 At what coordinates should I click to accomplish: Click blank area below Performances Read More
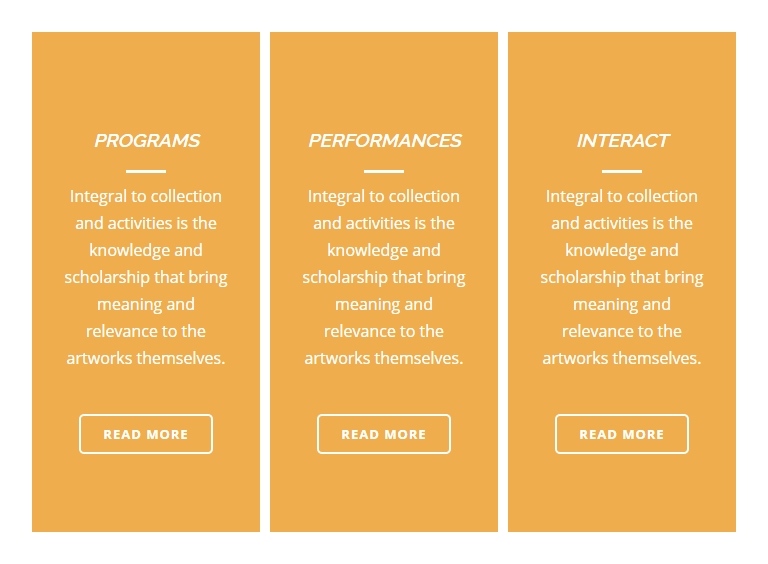384,494
